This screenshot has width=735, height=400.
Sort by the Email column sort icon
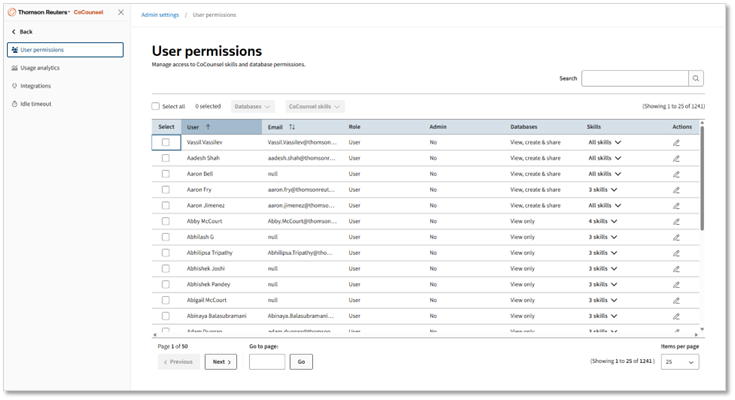pos(292,127)
